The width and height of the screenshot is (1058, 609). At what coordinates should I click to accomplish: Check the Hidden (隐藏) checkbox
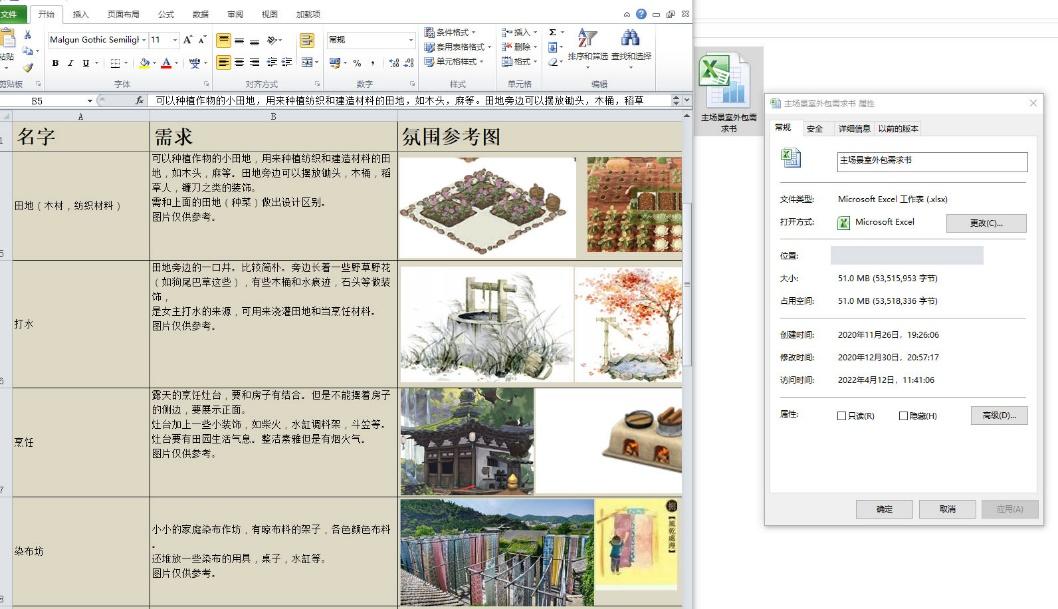coord(903,415)
